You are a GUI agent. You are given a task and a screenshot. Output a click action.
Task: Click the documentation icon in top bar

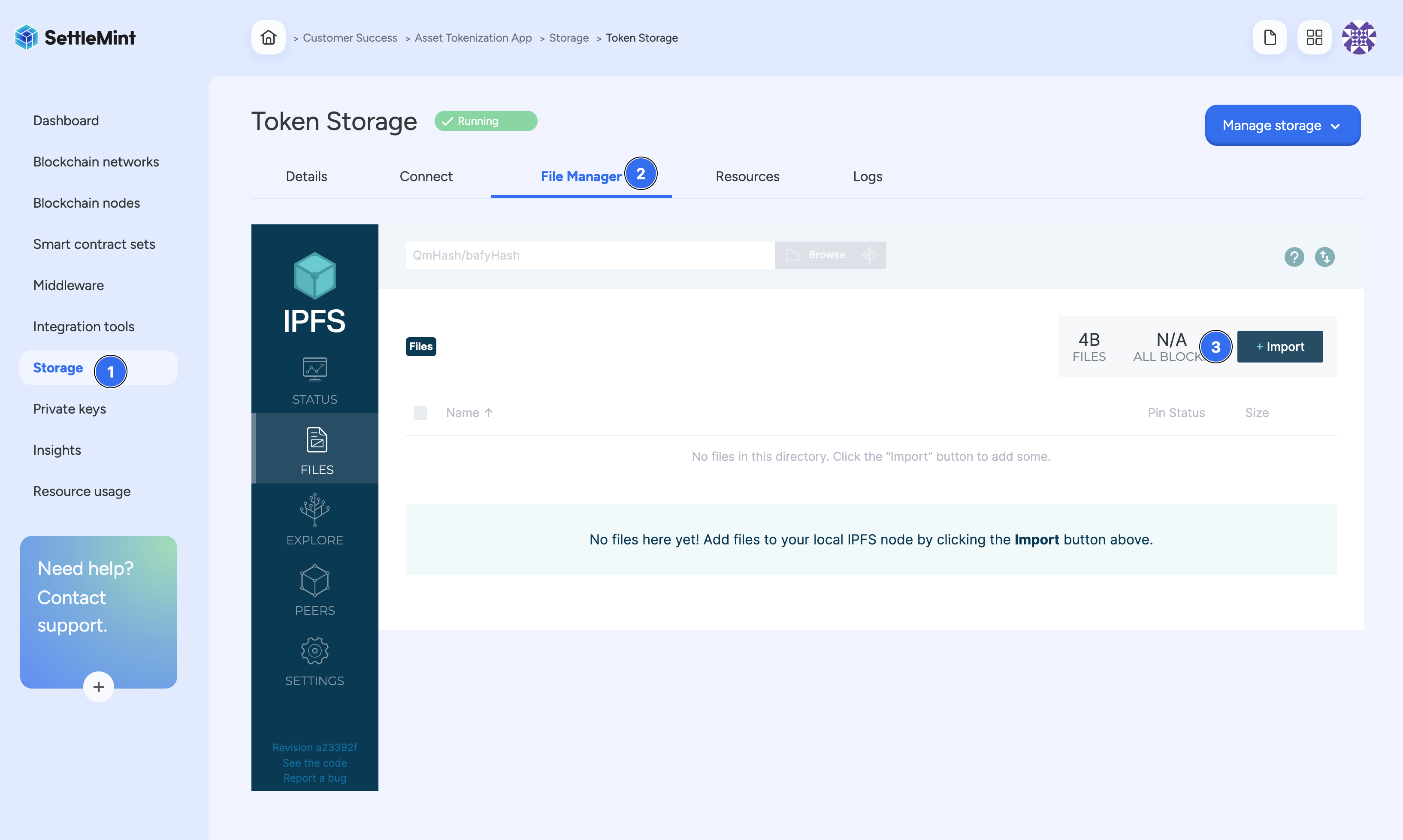[x=1270, y=37]
